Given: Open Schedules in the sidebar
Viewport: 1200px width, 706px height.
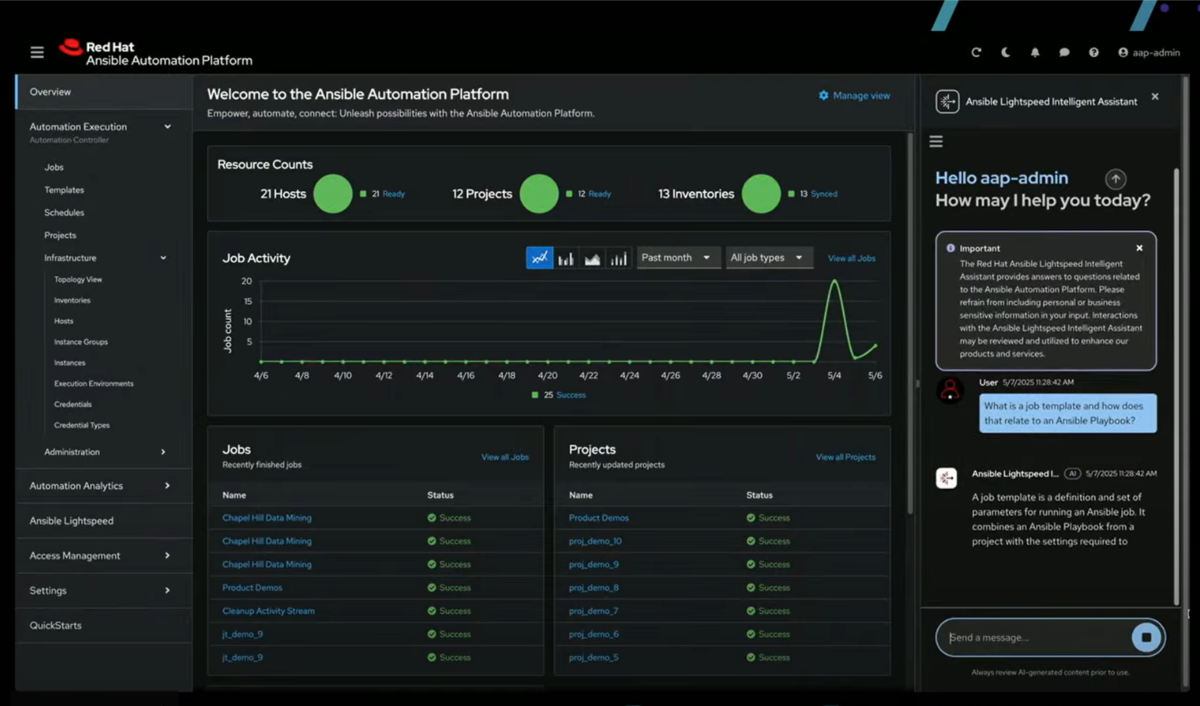Looking at the screenshot, I should coord(64,213).
